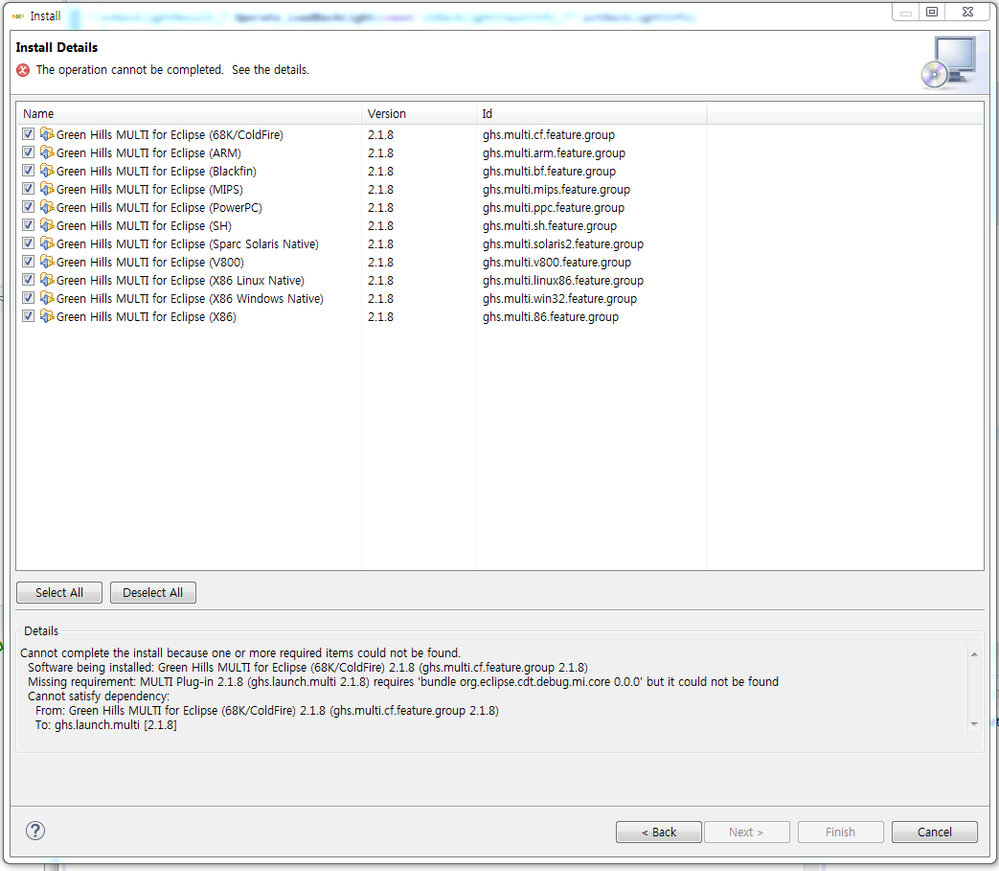Select ghs.multi.86.feature.group id cell
This screenshot has width=999, height=871.
click(x=550, y=317)
